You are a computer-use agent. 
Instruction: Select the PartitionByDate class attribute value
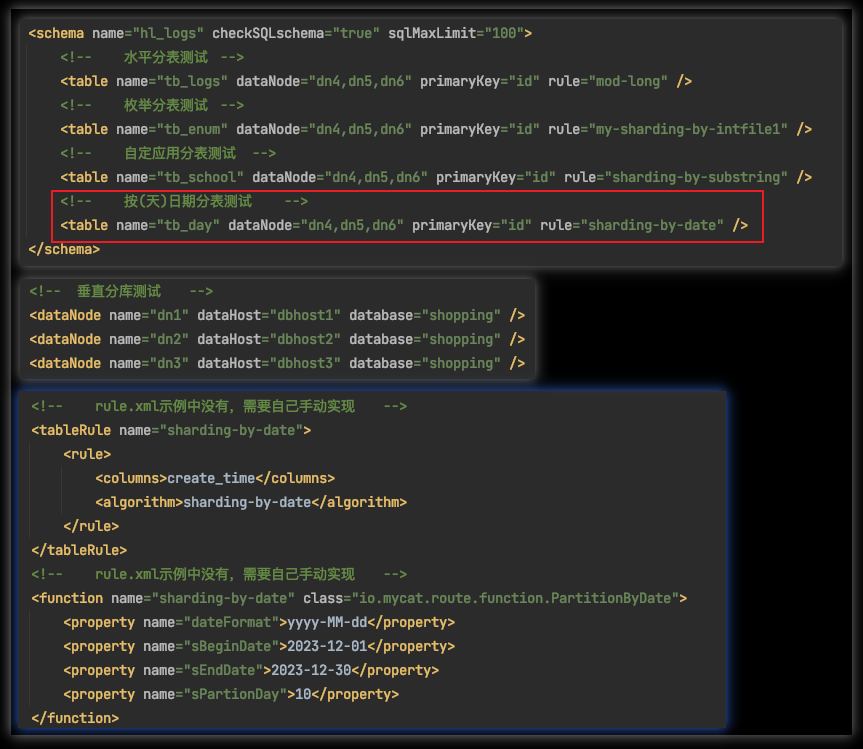pyautogui.click(x=512, y=598)
